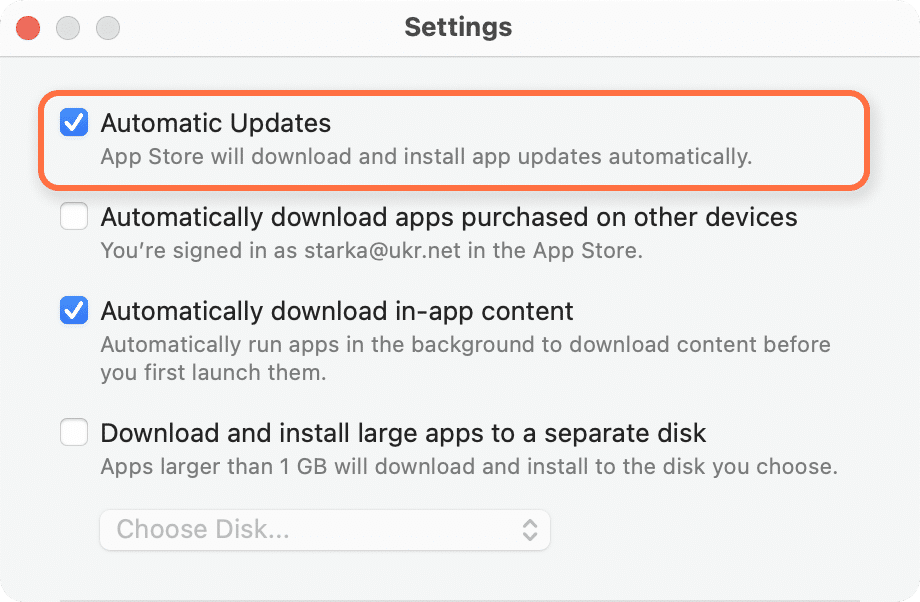The height and width of the screenshot is (602, 920).
Task: Click the App Store will download updates description
Action: (426, 157)
